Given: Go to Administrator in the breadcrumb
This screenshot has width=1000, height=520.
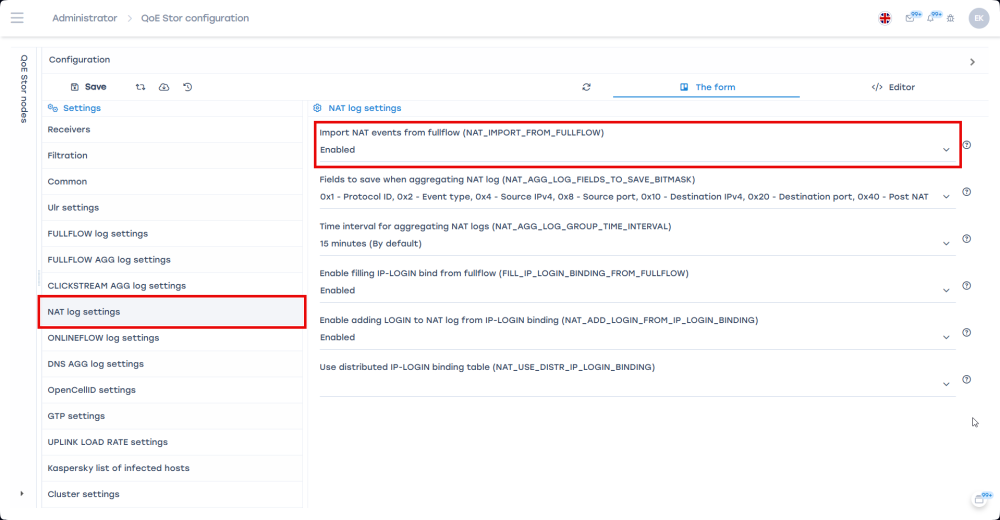Looking at the screenshot, I should pyautogui.click(x=84, y=18).
